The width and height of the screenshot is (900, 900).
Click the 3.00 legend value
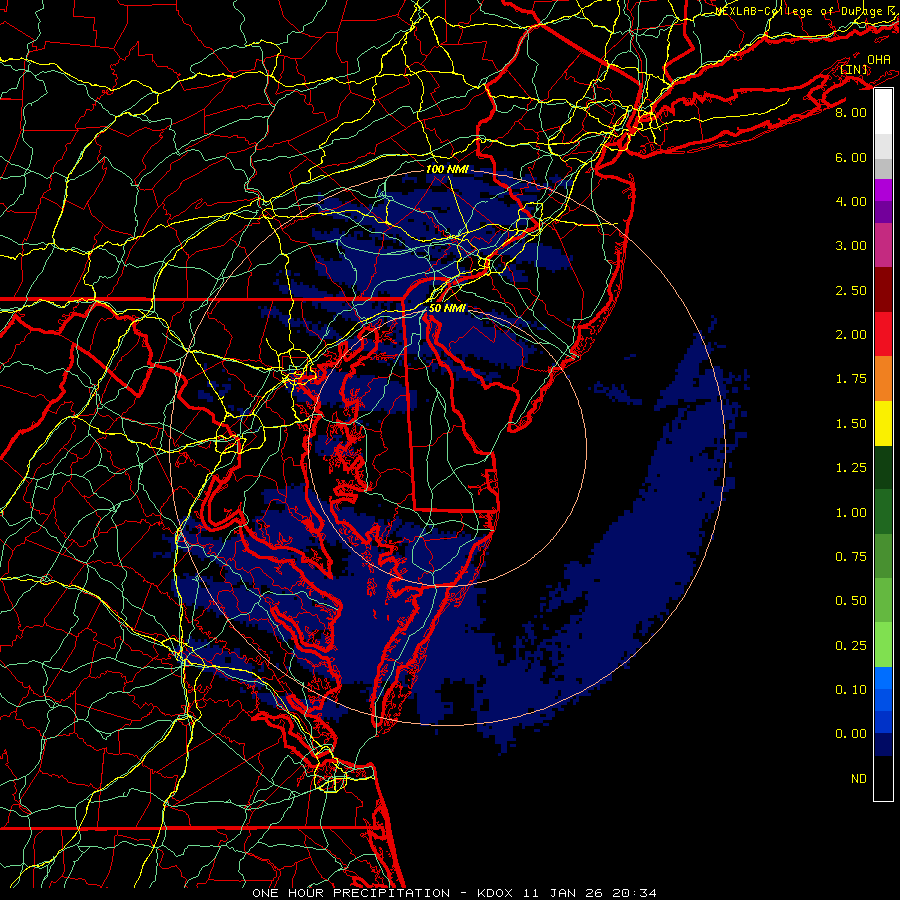click(851, 246)
